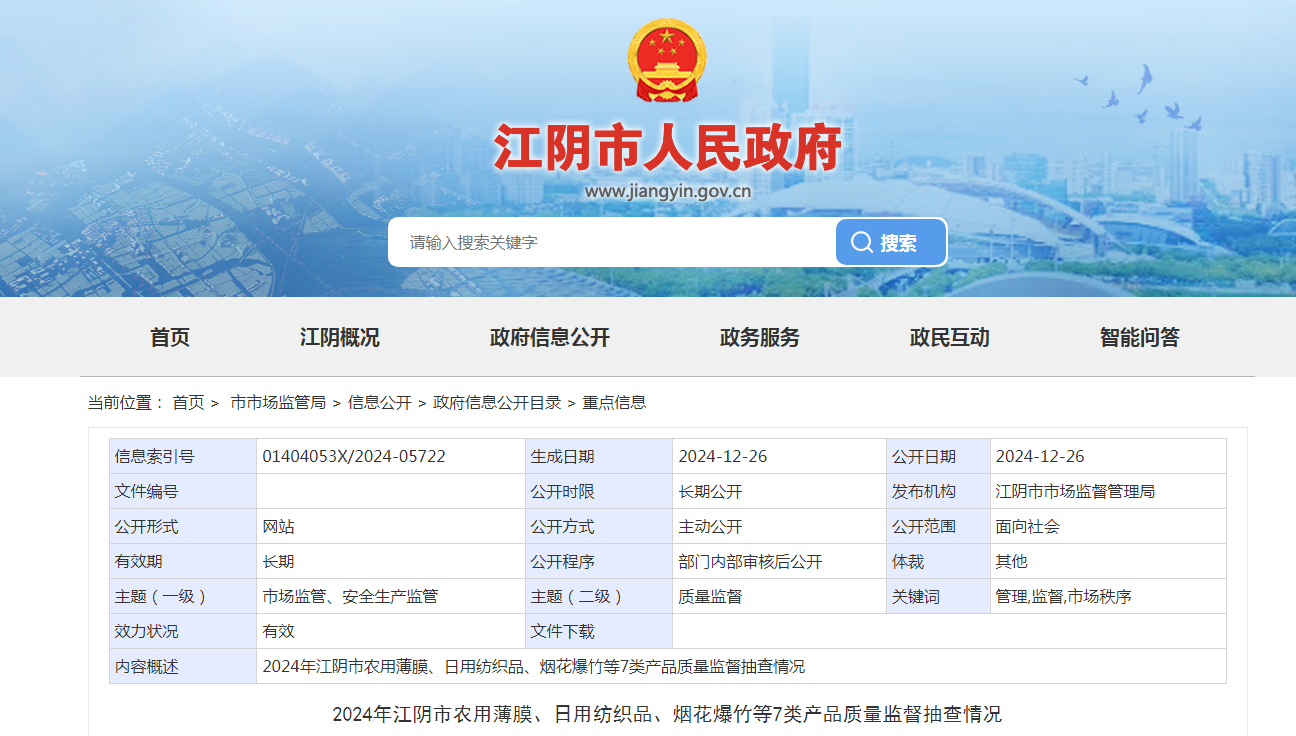
Task: Click the 搜索 search button
Action: tap(891, 242)
